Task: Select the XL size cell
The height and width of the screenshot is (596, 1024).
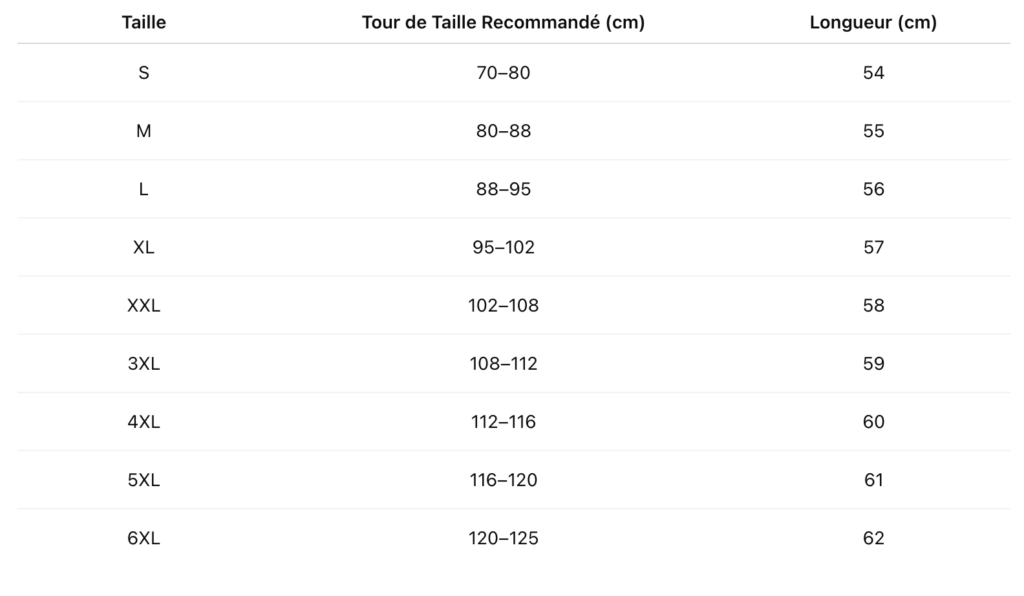Action: tap(144, 247)
